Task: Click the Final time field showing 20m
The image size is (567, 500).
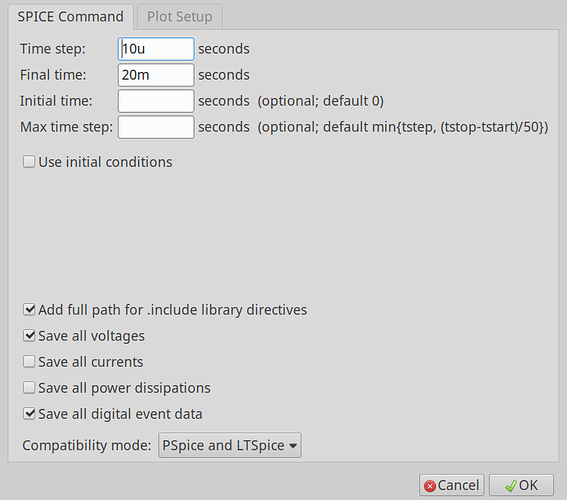Action: (x=156, y=75)
